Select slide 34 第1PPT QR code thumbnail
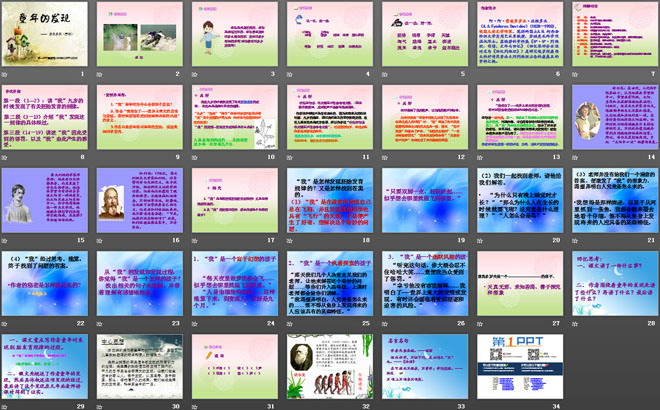The width and height of the screenshot is (660, 410). [x=520, y=366]
